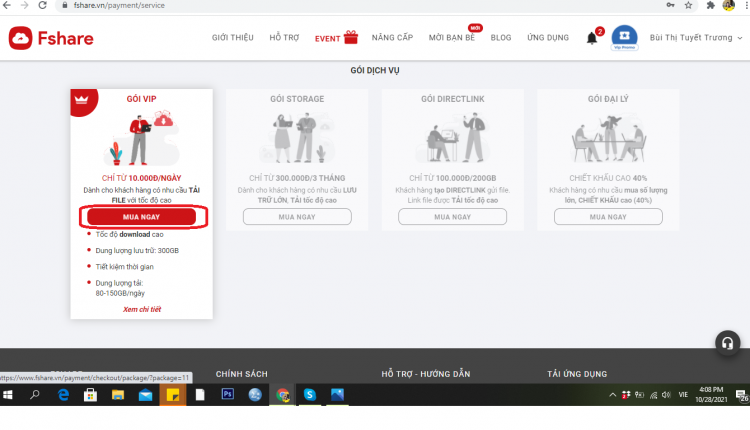Click the Gói Directlink illustration

tap(452, 138)
